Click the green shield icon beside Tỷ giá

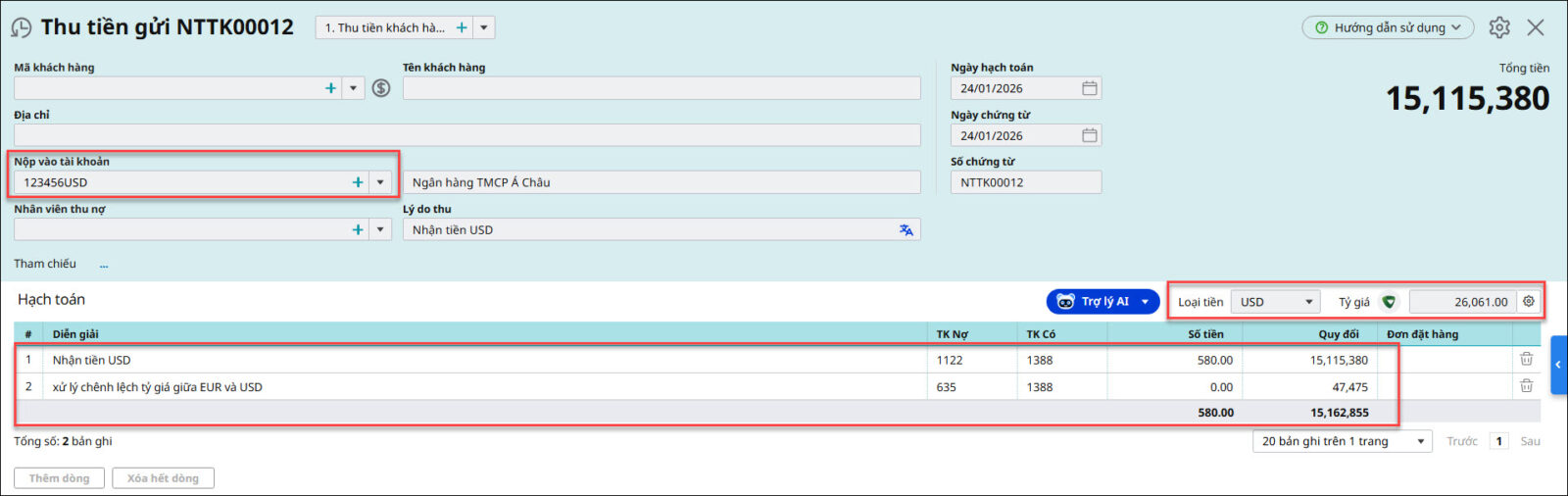1389,302
